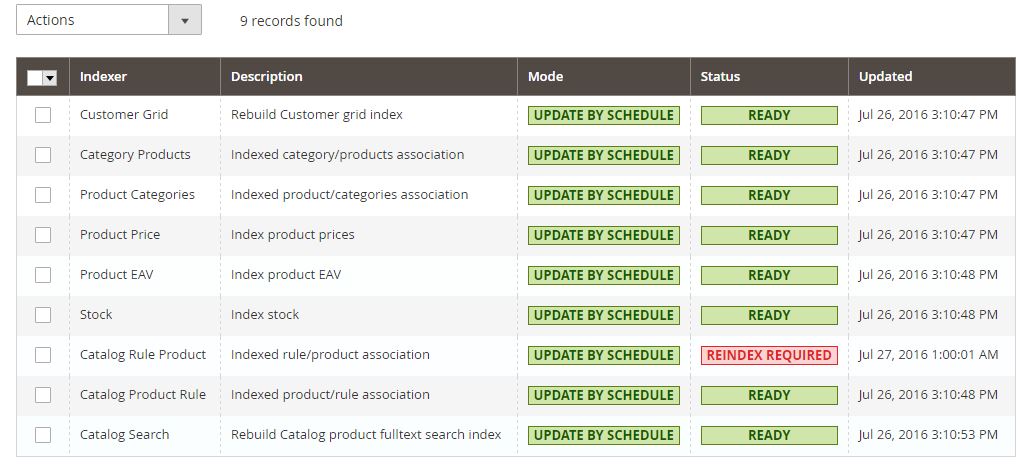This screenshot has height=466, width=1020.
Task: Enable the Product Price row checkbox
Action: [x=43, y=235]
